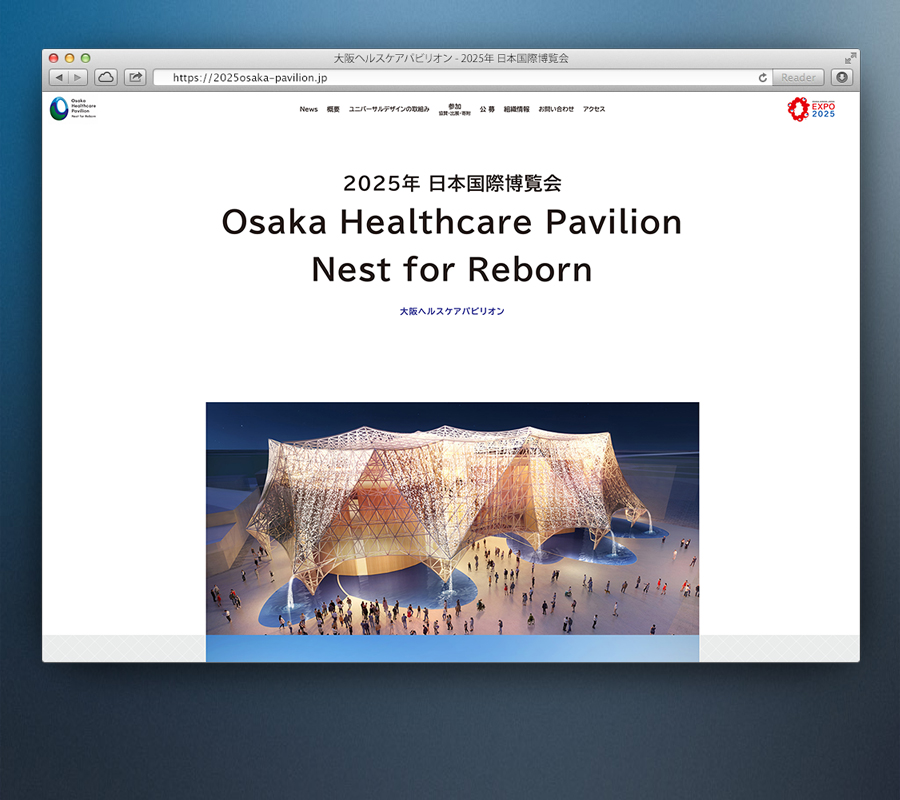Reload the page with refresh icon
Viewport: 900px width, 800px height.
(763, 77)
